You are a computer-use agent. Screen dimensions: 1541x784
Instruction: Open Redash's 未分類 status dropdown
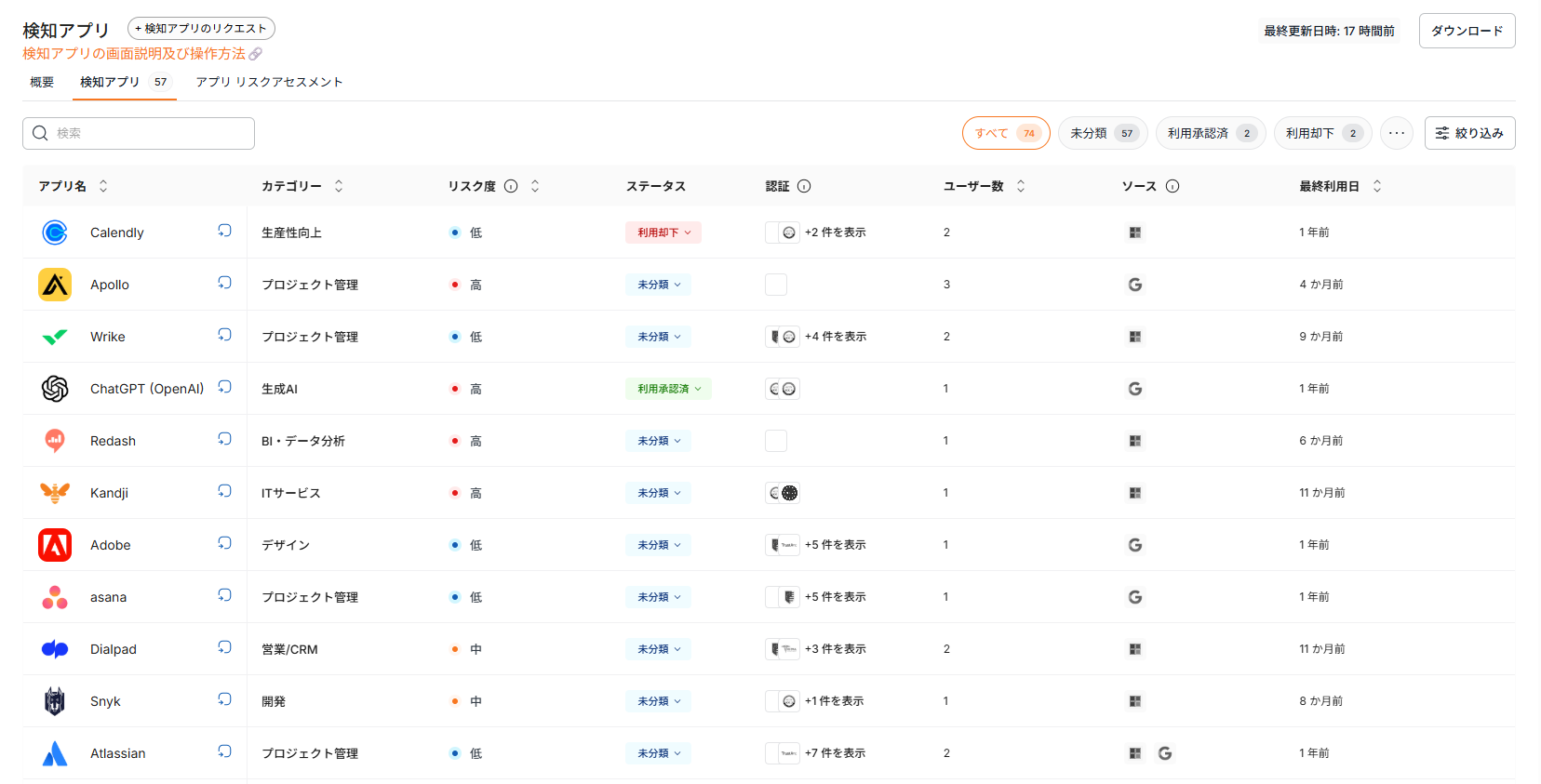pos(659,441)
